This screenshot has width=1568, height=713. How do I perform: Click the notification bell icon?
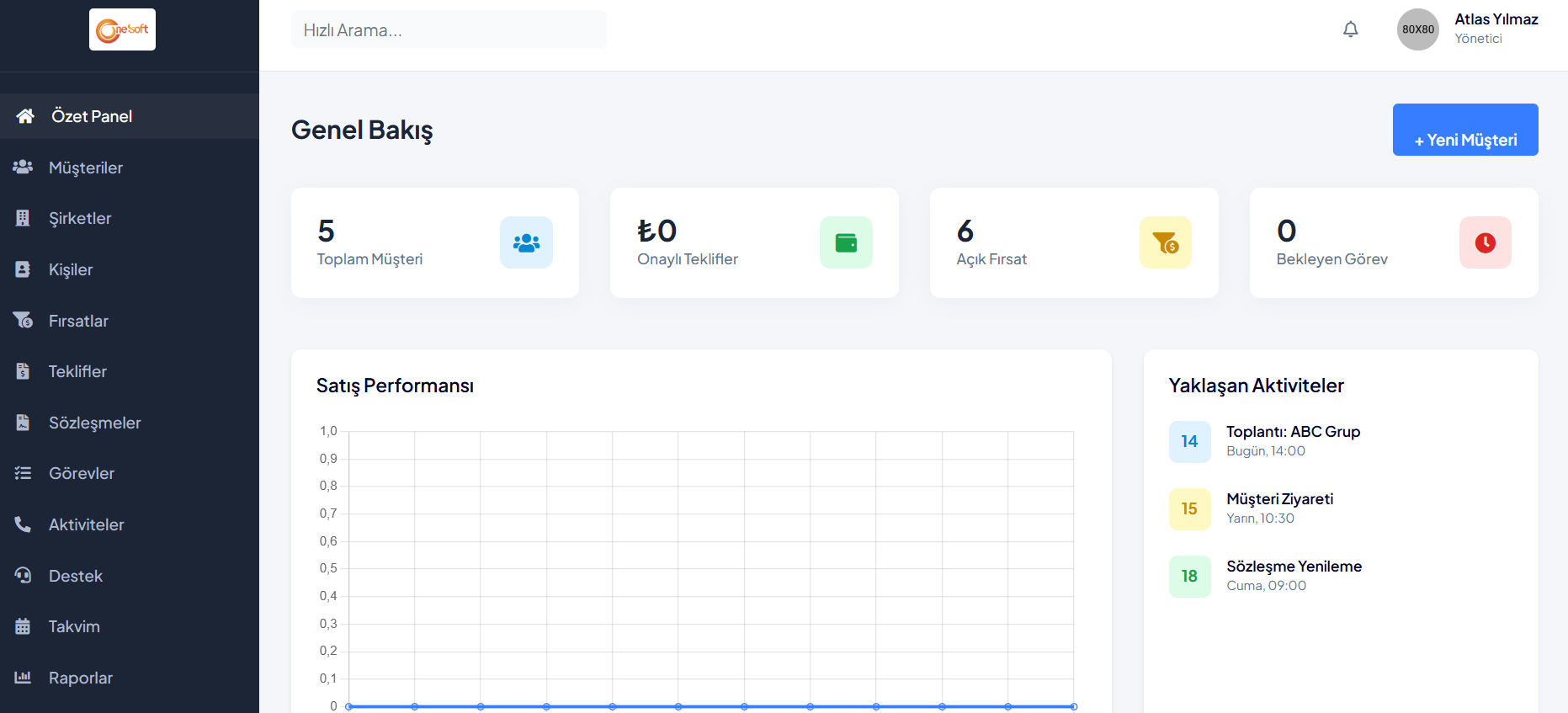(x=1350, y=29)
